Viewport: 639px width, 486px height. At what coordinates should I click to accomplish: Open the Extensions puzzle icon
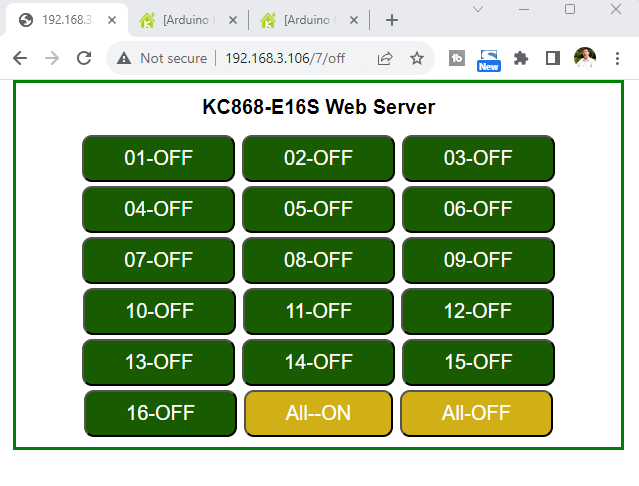pos(520,59)
